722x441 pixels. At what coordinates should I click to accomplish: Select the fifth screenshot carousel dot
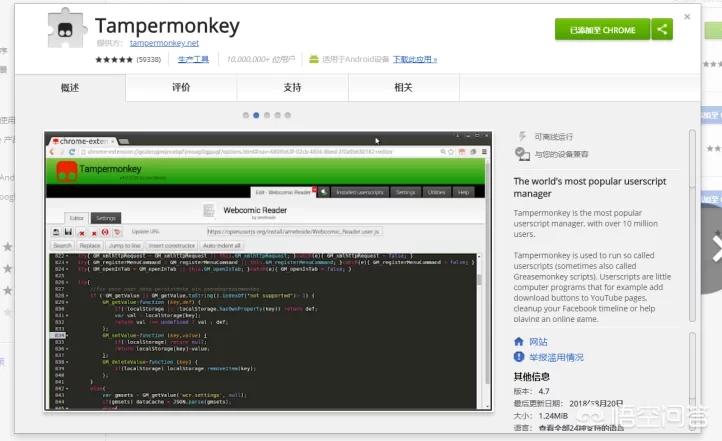point(288,115)
